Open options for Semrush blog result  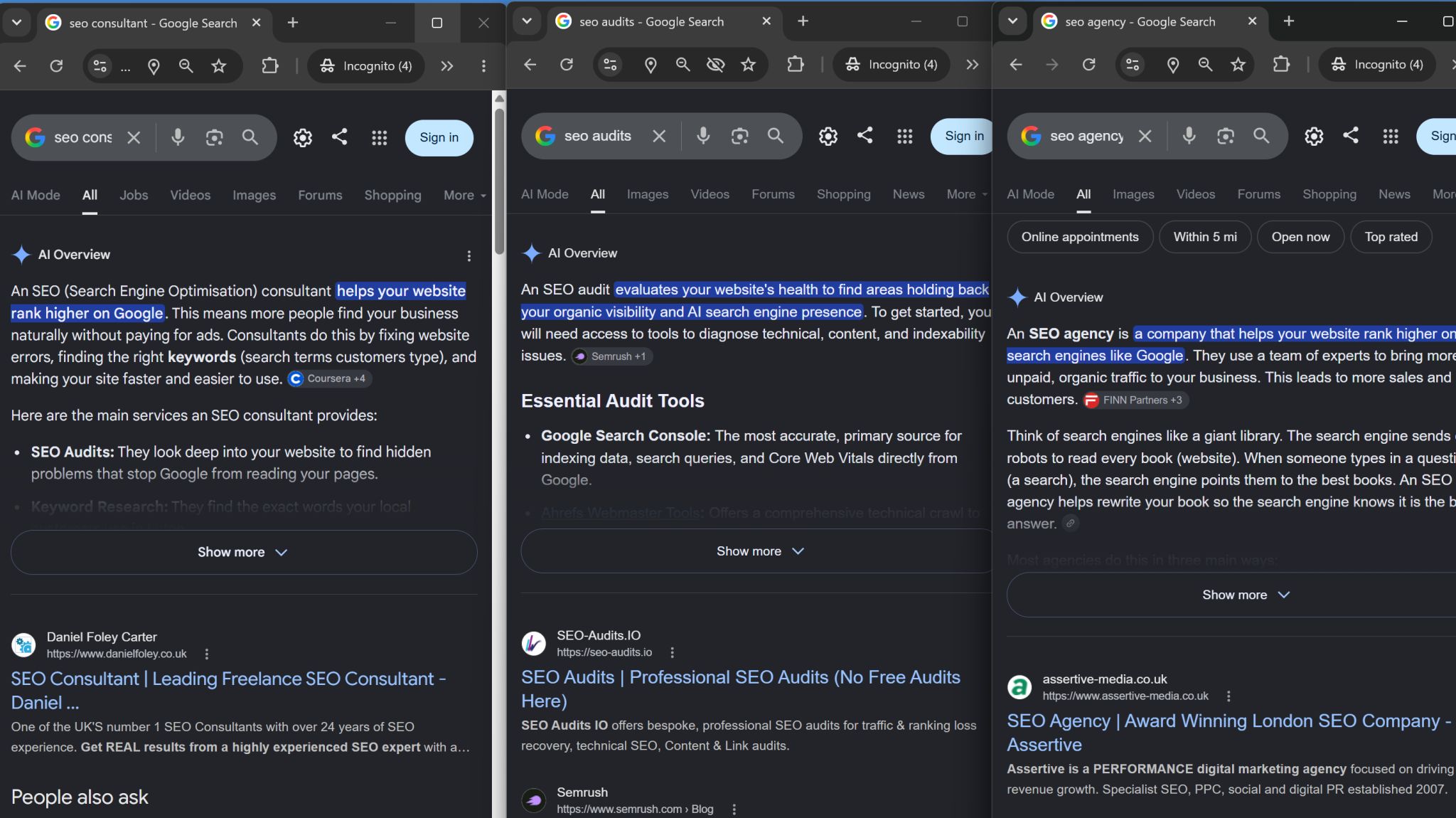[734, 809]
